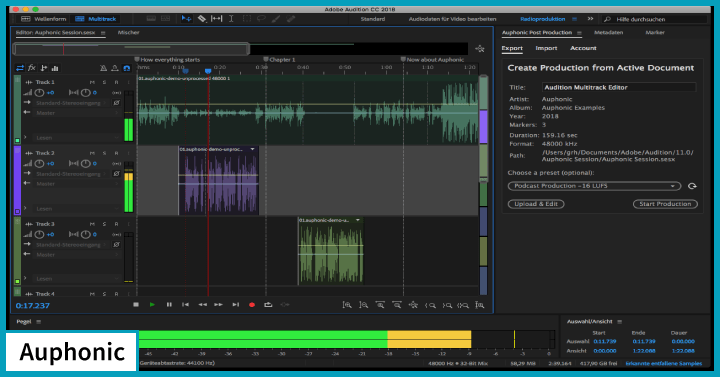Click the Start Production button
The height and width of the screenshot is (377, 720).
(x=665, y=204)
